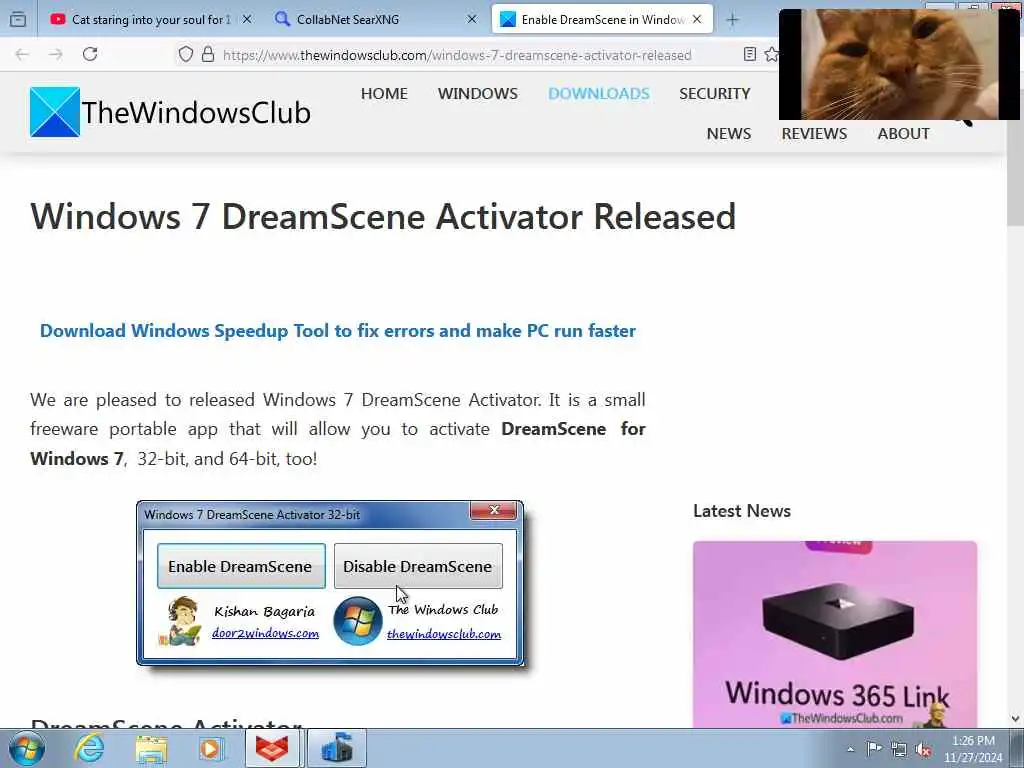Close the CollabNet SearXNG tab
Image resolution: width=1024 pixels, height=768 pixels.
click(x=472, y=20)
